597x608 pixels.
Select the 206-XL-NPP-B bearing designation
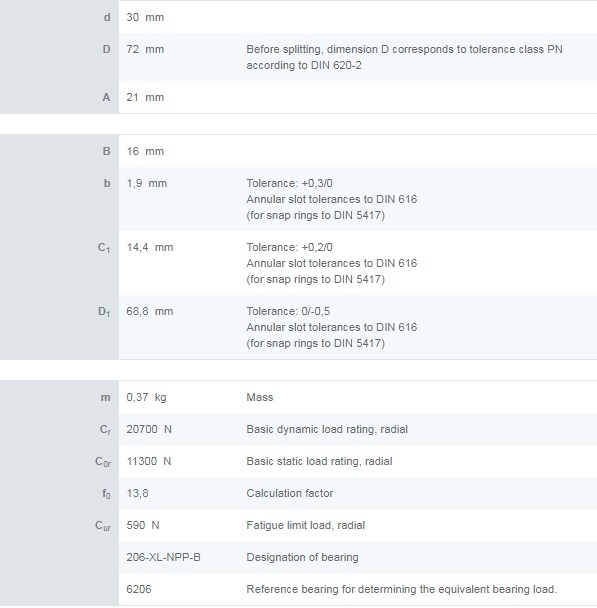point(163,557)
